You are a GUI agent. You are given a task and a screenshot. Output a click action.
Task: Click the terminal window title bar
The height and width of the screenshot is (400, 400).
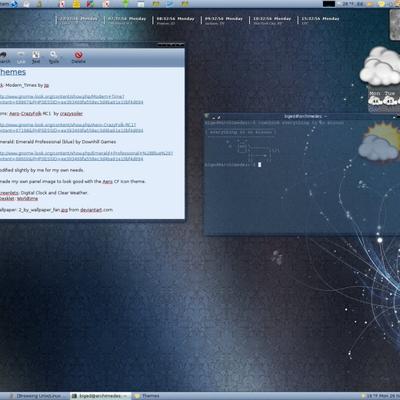click(302, 116)
